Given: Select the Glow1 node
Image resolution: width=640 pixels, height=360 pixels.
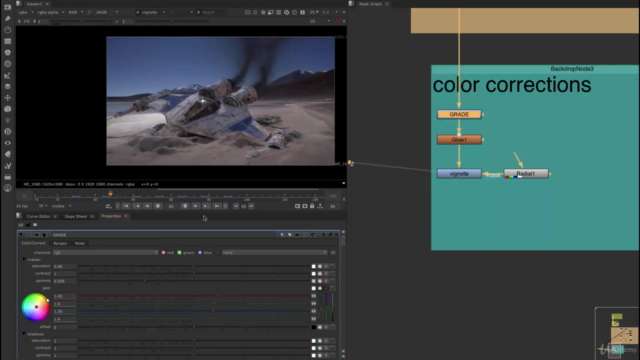Looking at the screenshot, I should click(x=459, y=140).
